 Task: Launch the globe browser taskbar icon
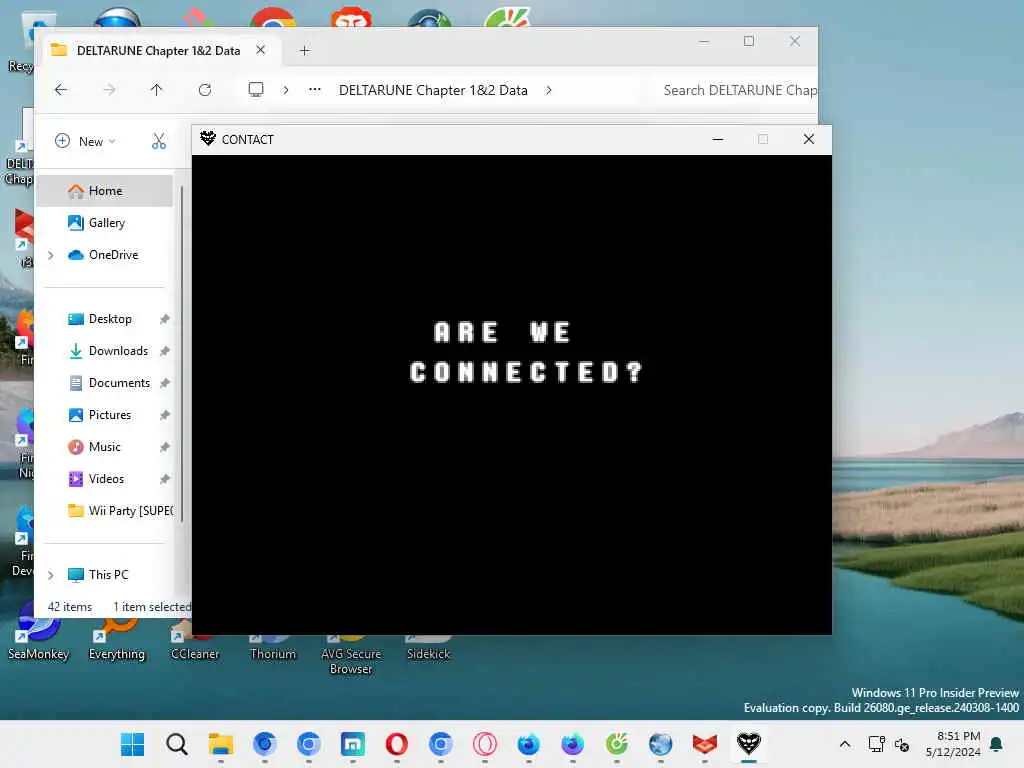(x=660, y=744)
